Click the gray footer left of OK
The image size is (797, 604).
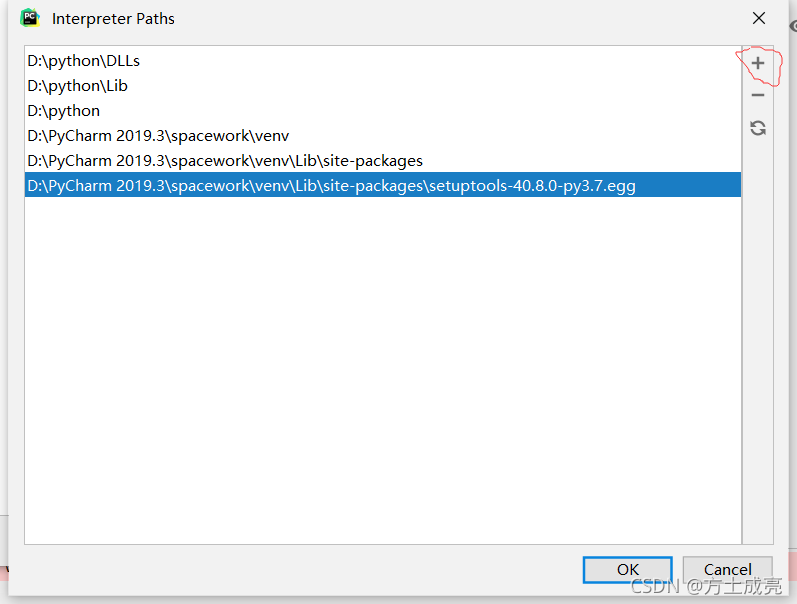point(300,570)
